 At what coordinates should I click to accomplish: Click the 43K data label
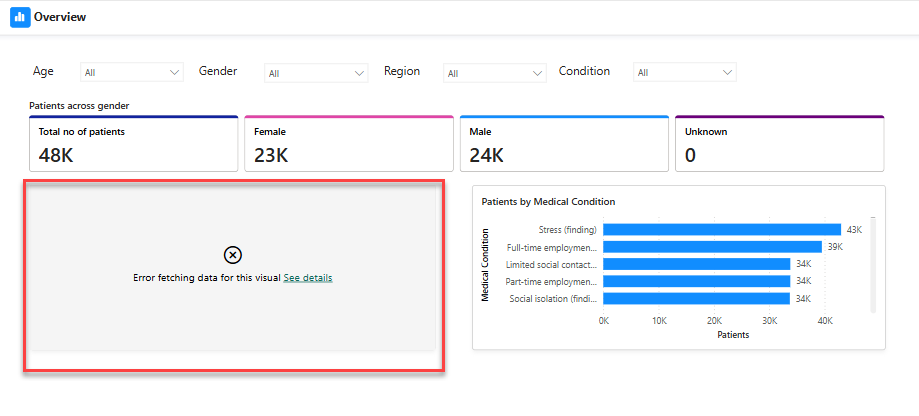[855, 230]
